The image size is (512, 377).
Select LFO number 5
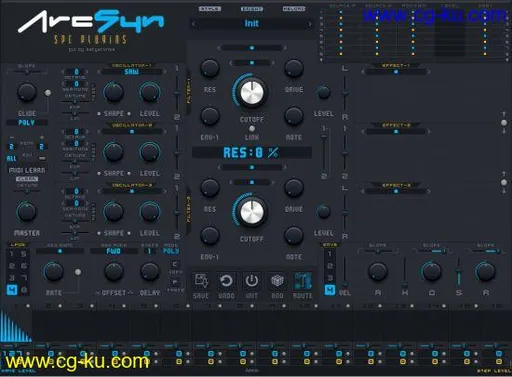click(24, 255)
